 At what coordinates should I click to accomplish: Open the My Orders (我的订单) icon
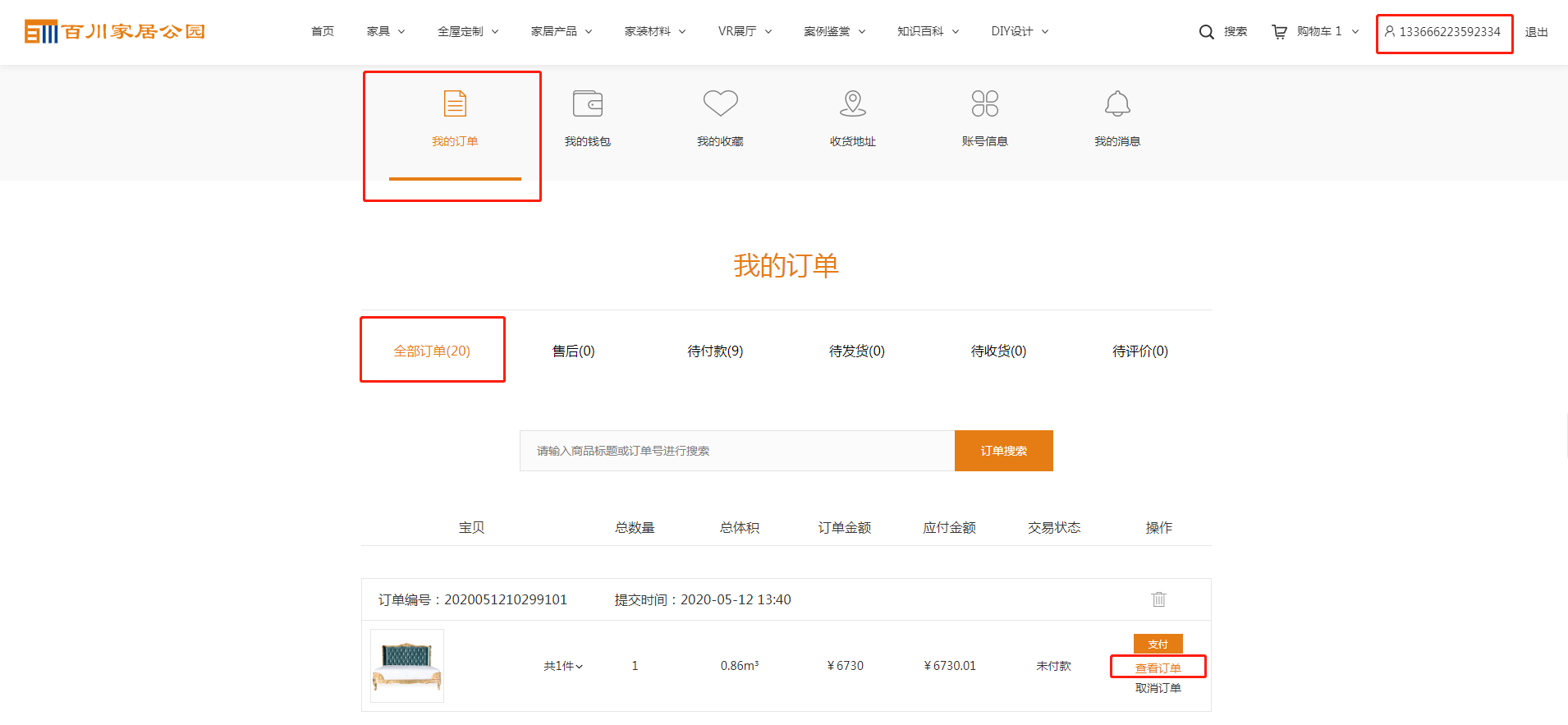pyautogui.click(x=455, y=104)
